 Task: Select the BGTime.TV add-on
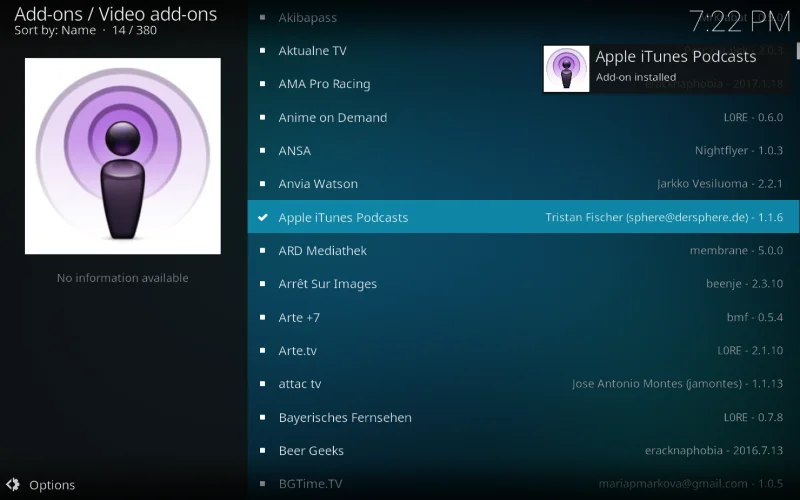(523, 484)
